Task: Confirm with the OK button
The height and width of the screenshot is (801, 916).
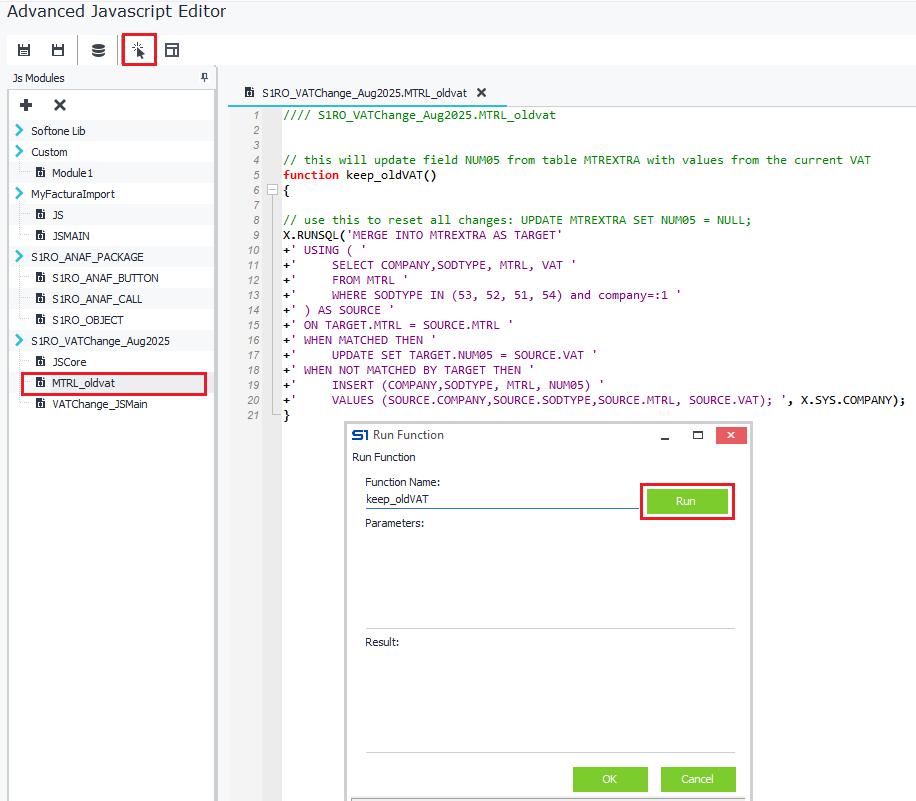Action: coord(610,779)
